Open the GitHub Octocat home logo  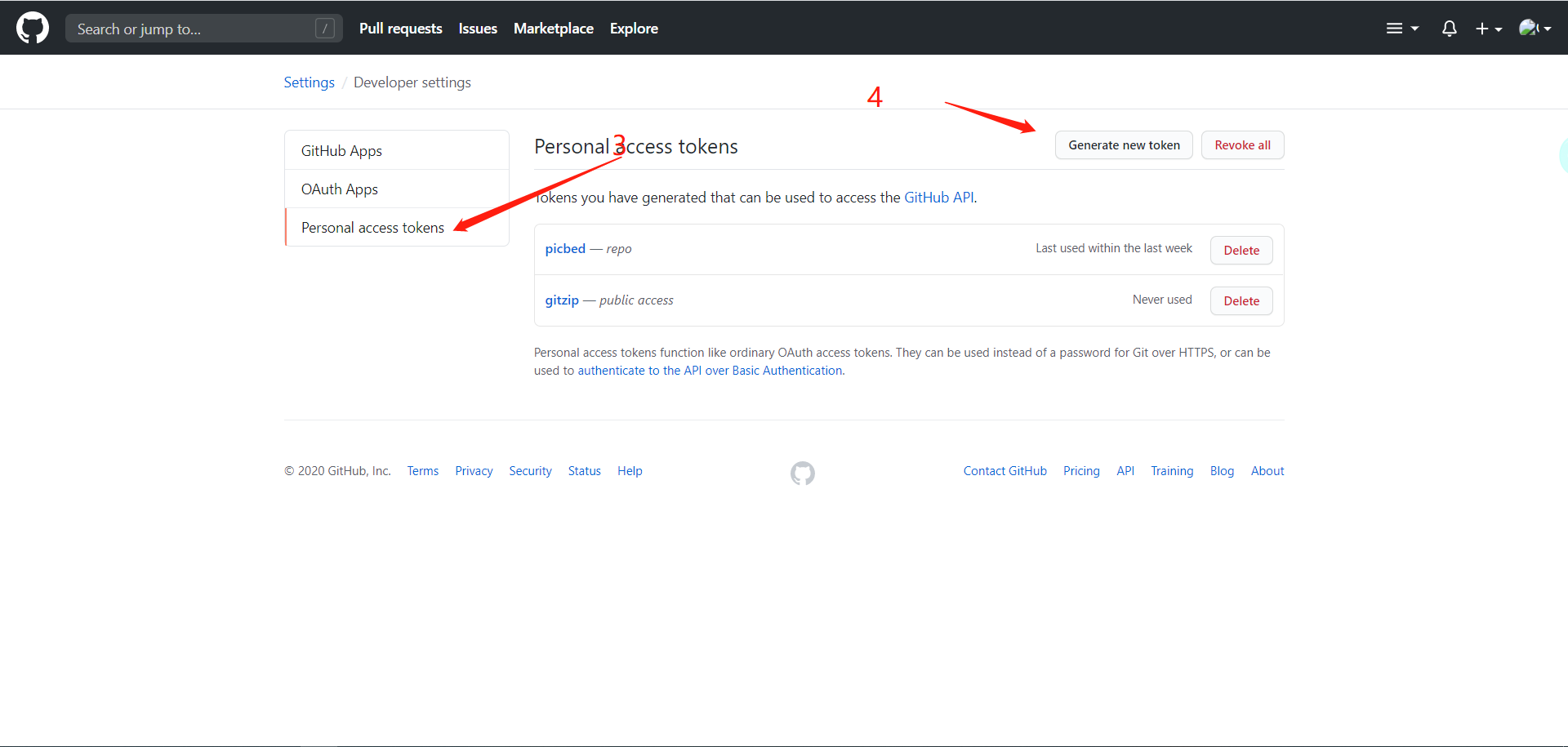[33, 28]
